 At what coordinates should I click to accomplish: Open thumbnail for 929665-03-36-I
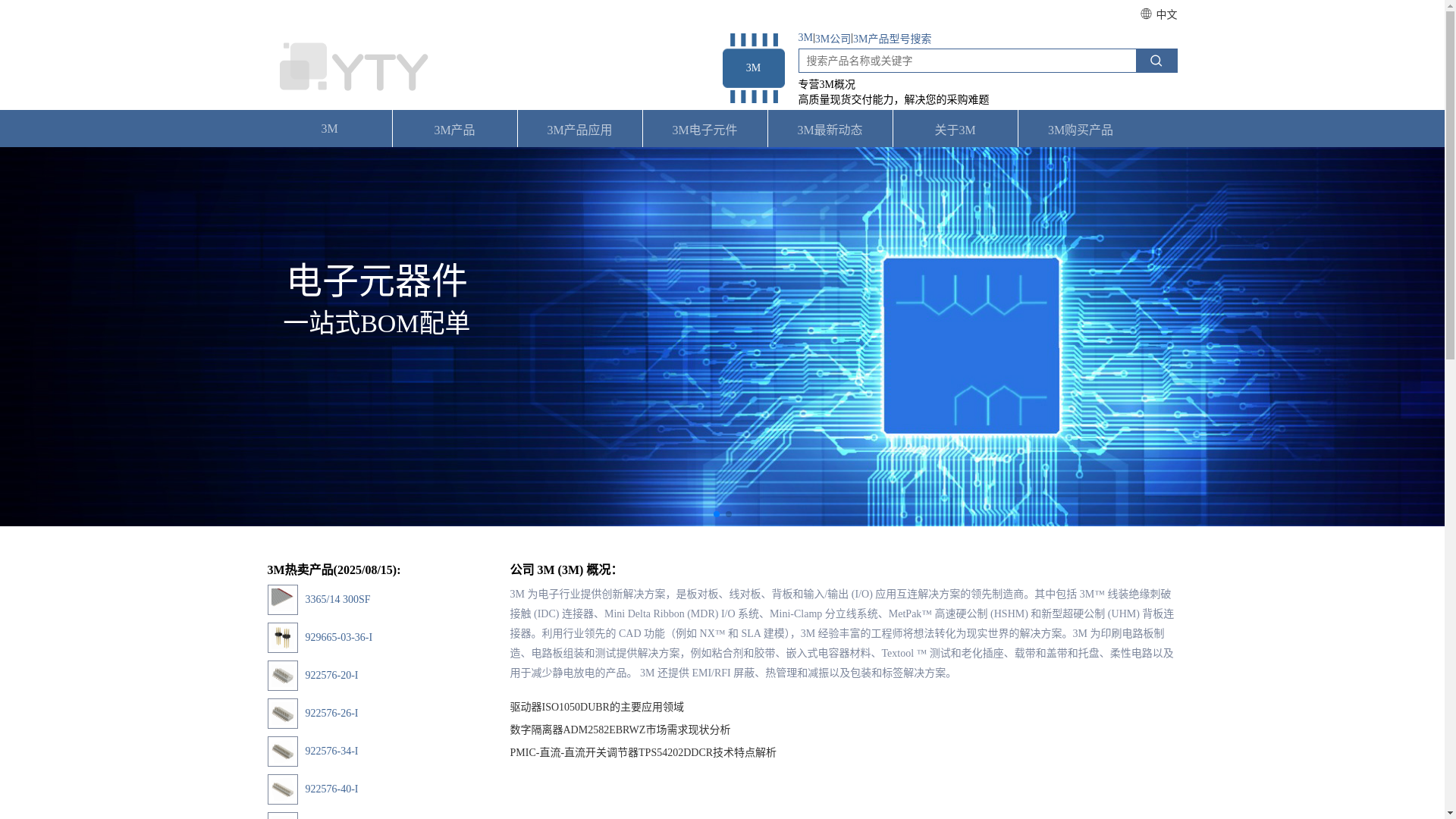tap(282, 638)
